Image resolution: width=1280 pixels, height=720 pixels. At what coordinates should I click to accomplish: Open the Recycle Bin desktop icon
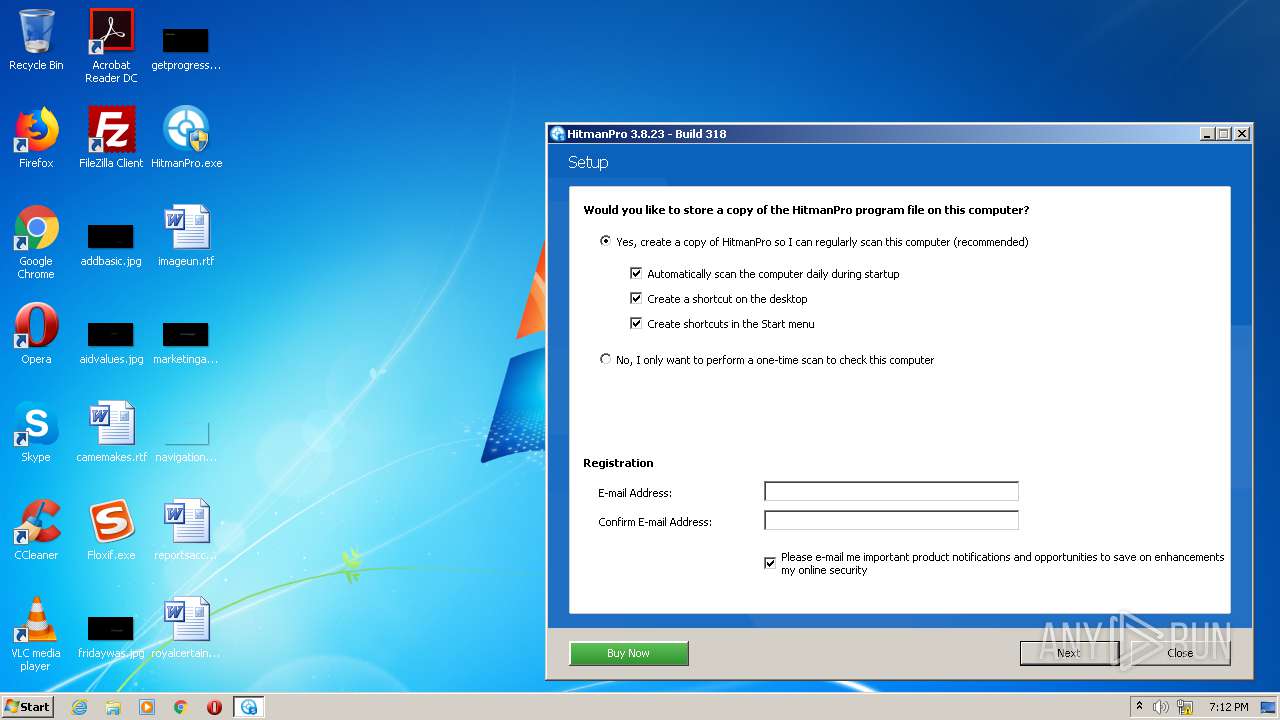36,40
